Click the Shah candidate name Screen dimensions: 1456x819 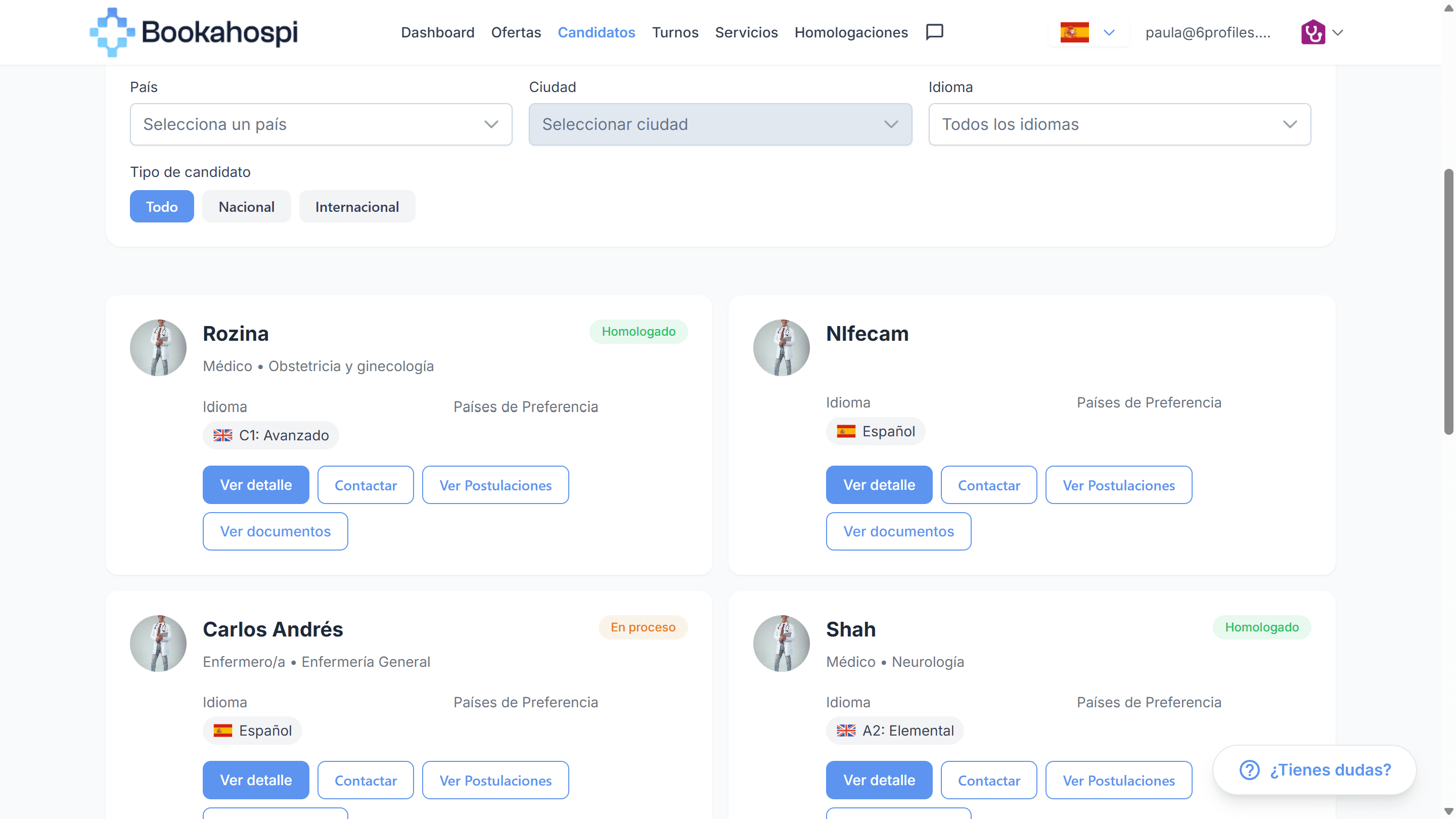[x=851, y=629]
